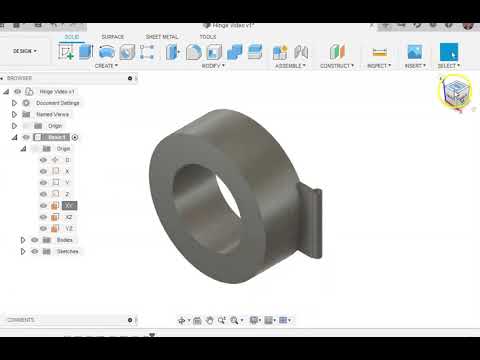Select the Shell tool
The image size is (480, 360).
(x=214, y=52)
